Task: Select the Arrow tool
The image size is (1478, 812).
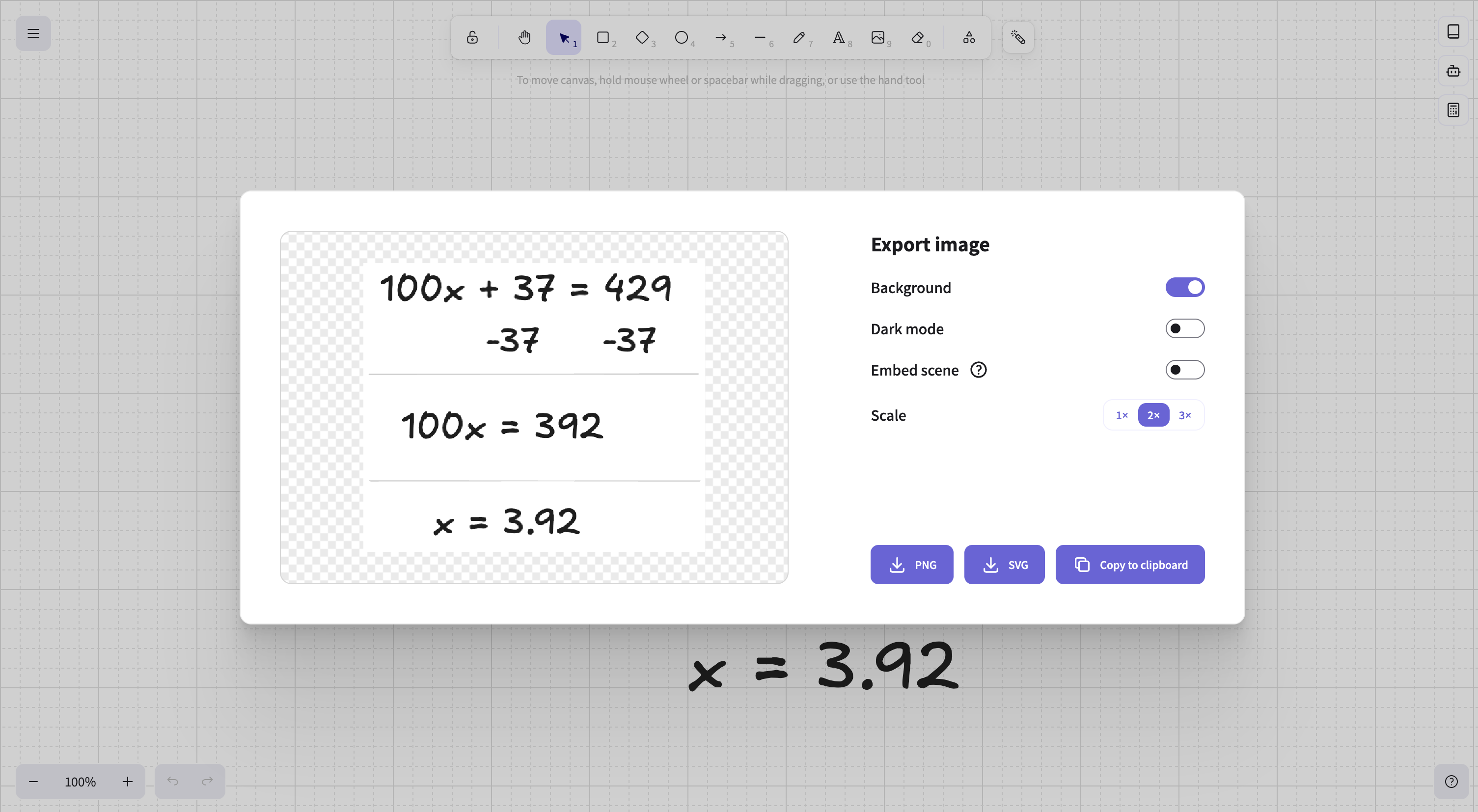Action: tap(721, 37)
